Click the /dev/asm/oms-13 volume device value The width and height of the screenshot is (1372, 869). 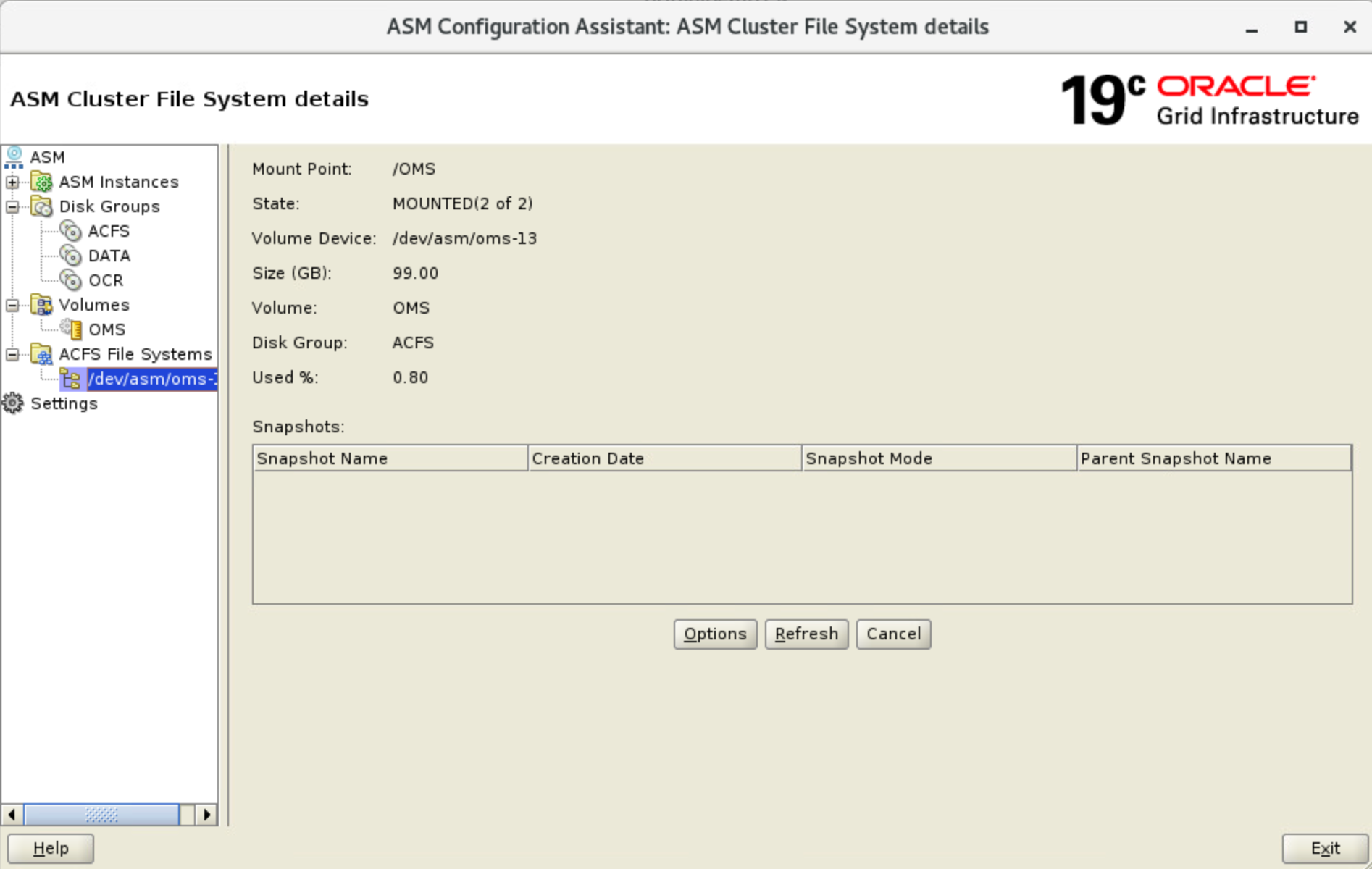464,238
